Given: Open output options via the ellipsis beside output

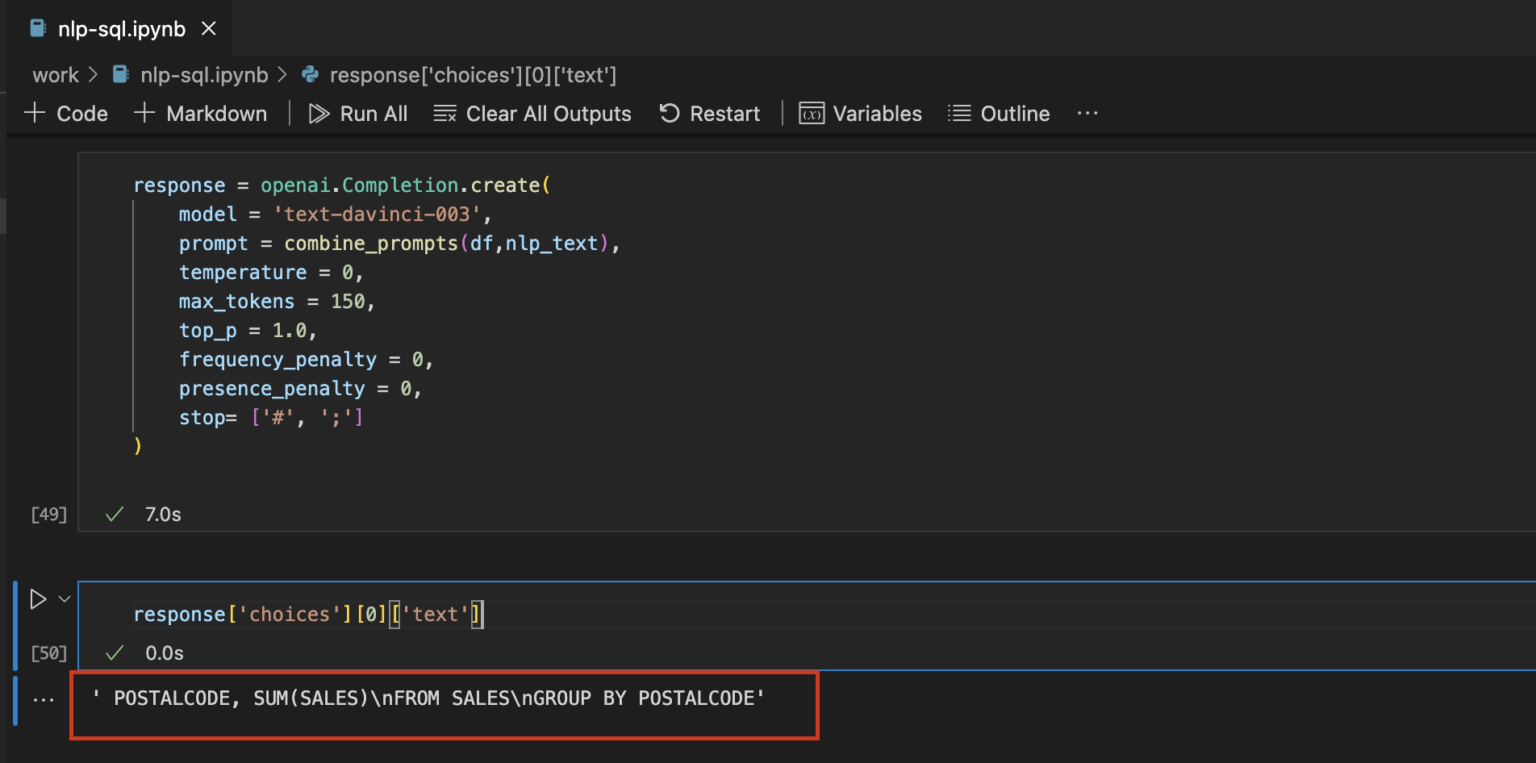Looking at the screenshot, I should [42, 698].
